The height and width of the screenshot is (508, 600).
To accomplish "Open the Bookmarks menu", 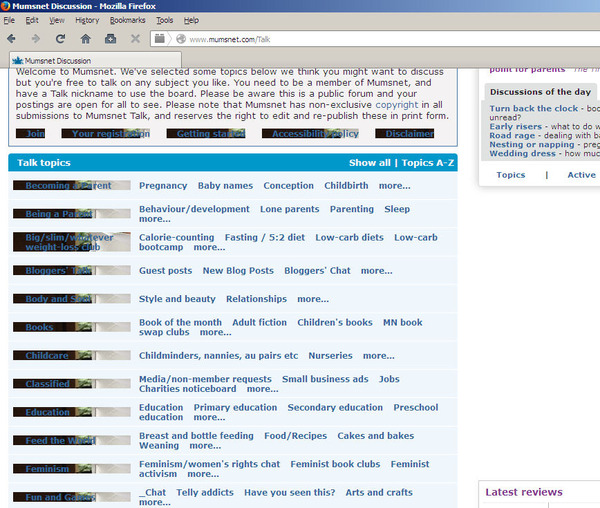I will 127,20.
